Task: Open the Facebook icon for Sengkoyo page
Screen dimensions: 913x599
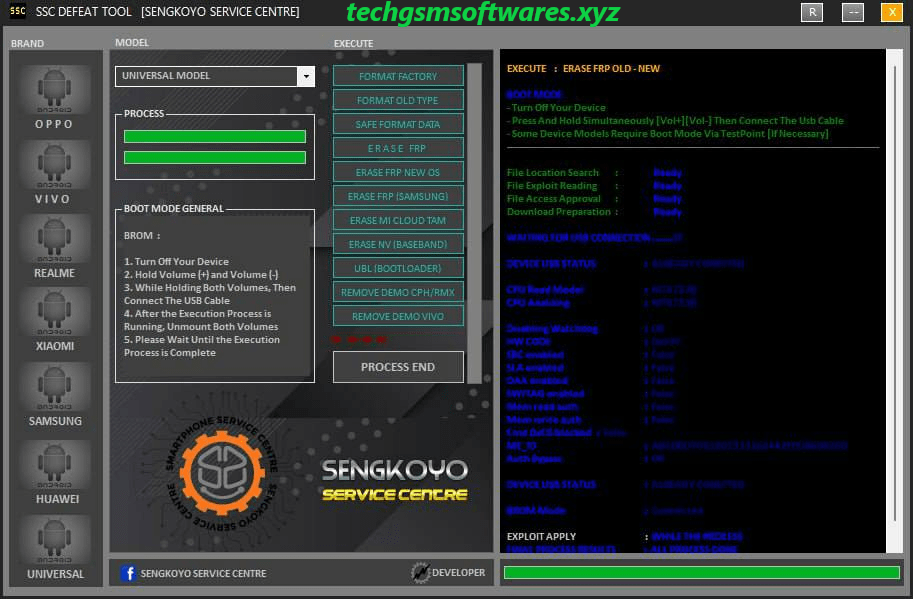Action: point(128,573)
